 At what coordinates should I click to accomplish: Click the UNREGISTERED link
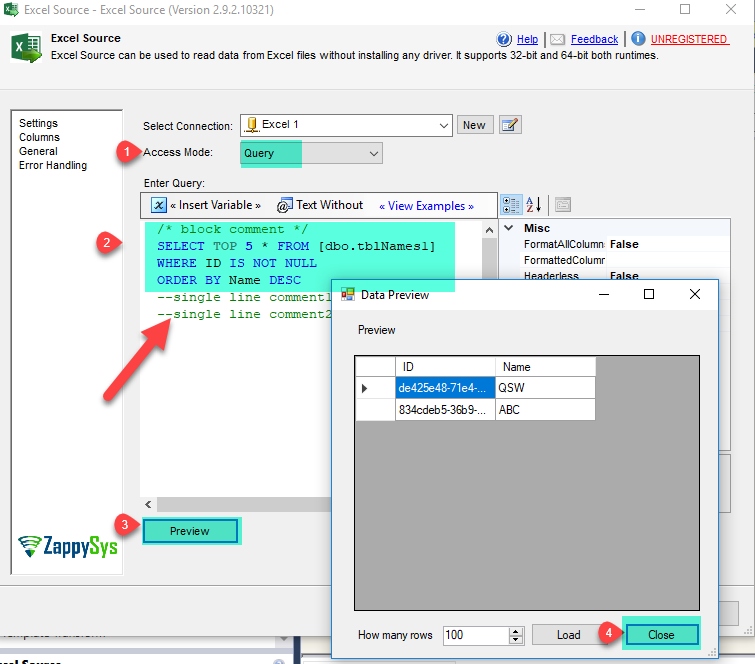(689, 40)
